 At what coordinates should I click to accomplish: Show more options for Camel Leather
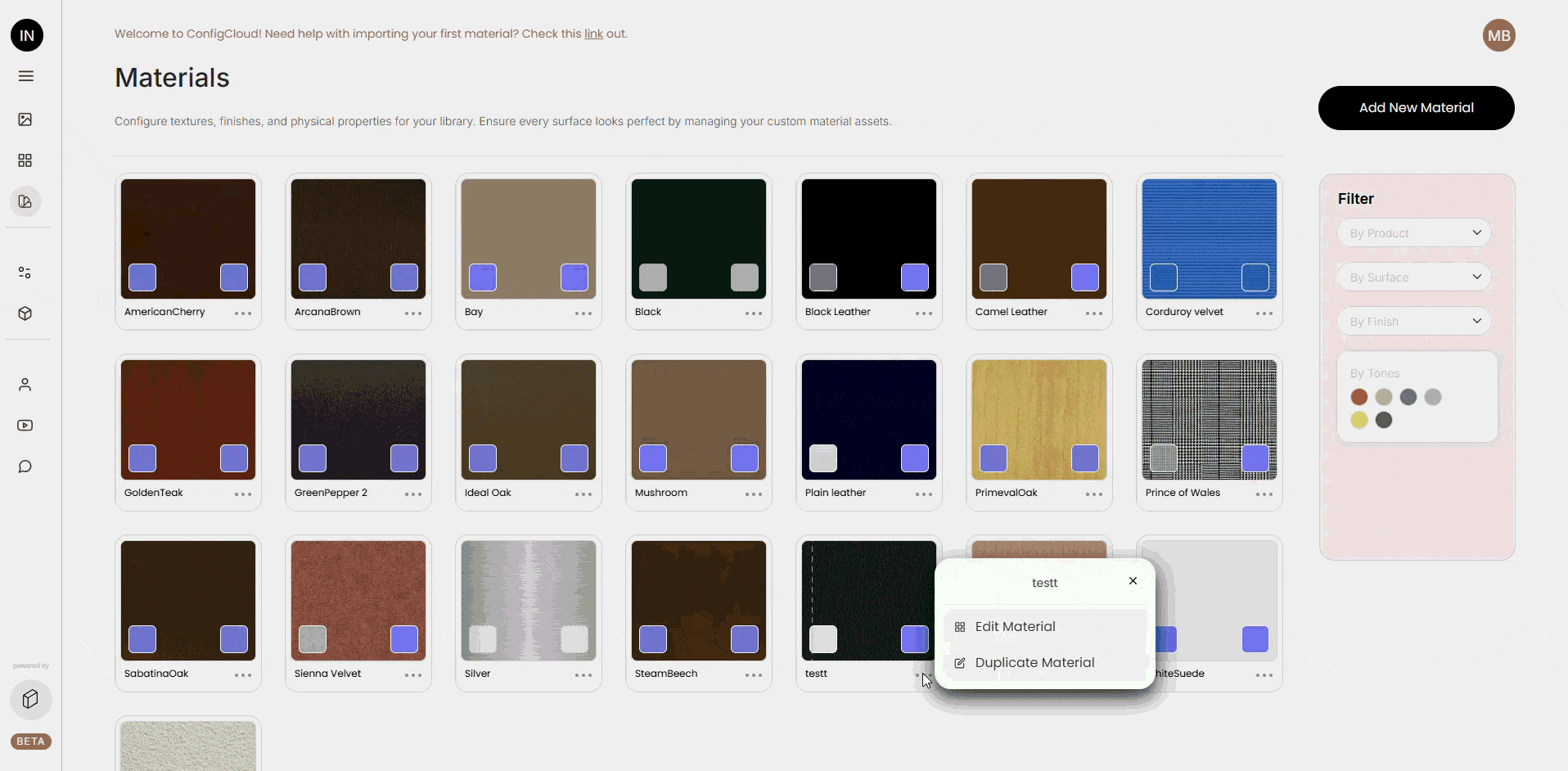[1094, 313]
